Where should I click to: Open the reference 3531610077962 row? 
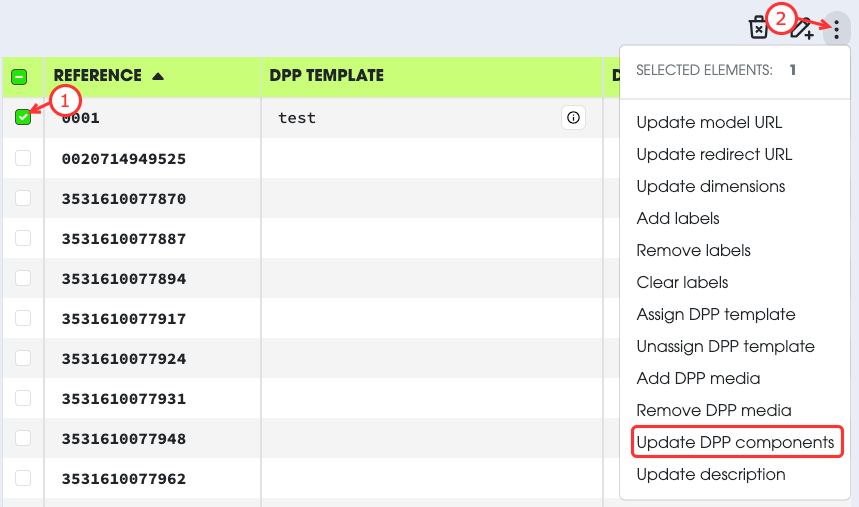point(124,479)
